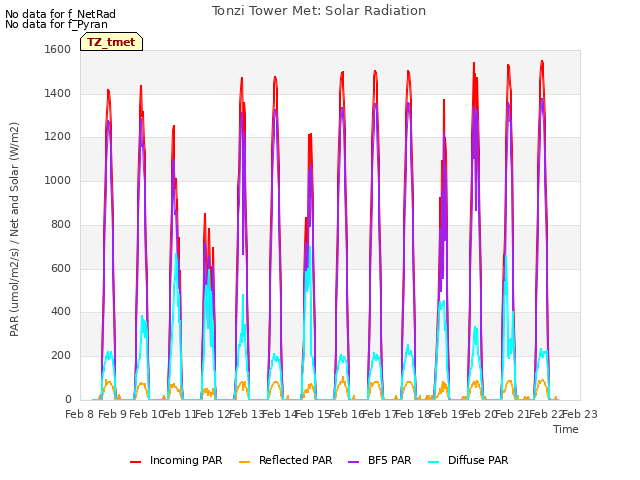Click the Feb 8 x-axis date label

[80, 414]
